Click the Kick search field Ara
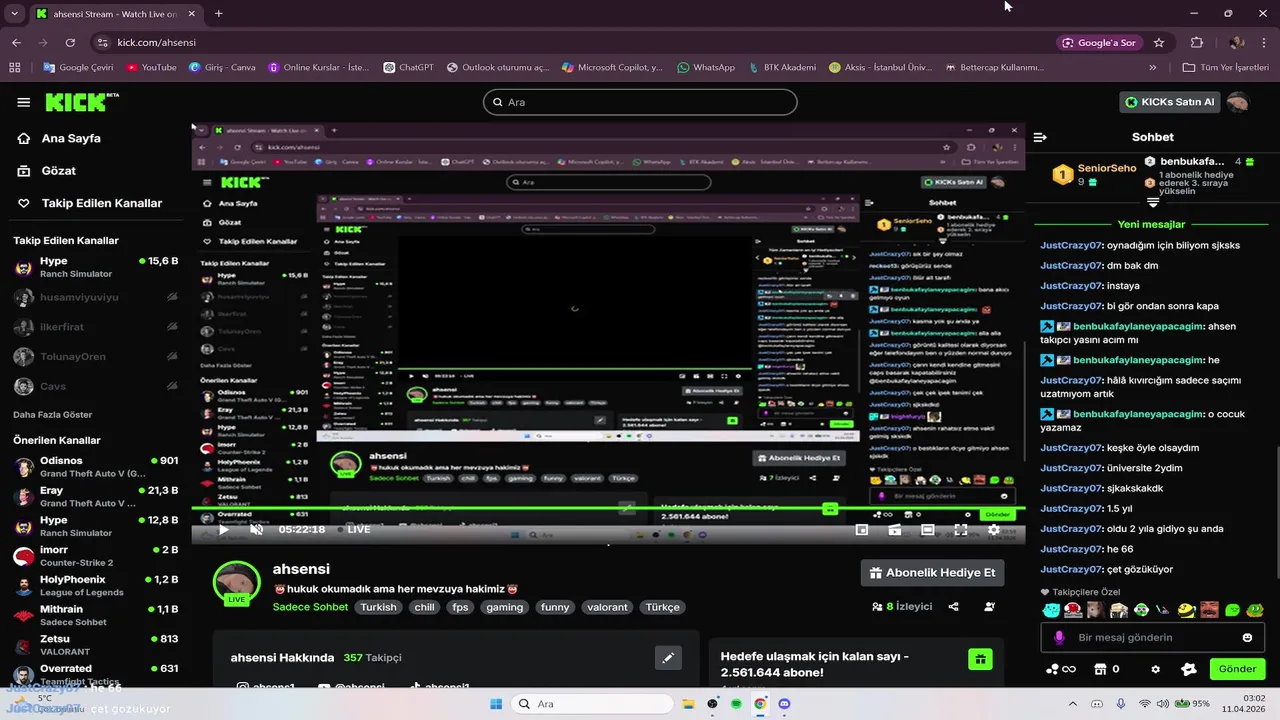The height and width of the screenshot is (720, 1280). pos(640,102)
